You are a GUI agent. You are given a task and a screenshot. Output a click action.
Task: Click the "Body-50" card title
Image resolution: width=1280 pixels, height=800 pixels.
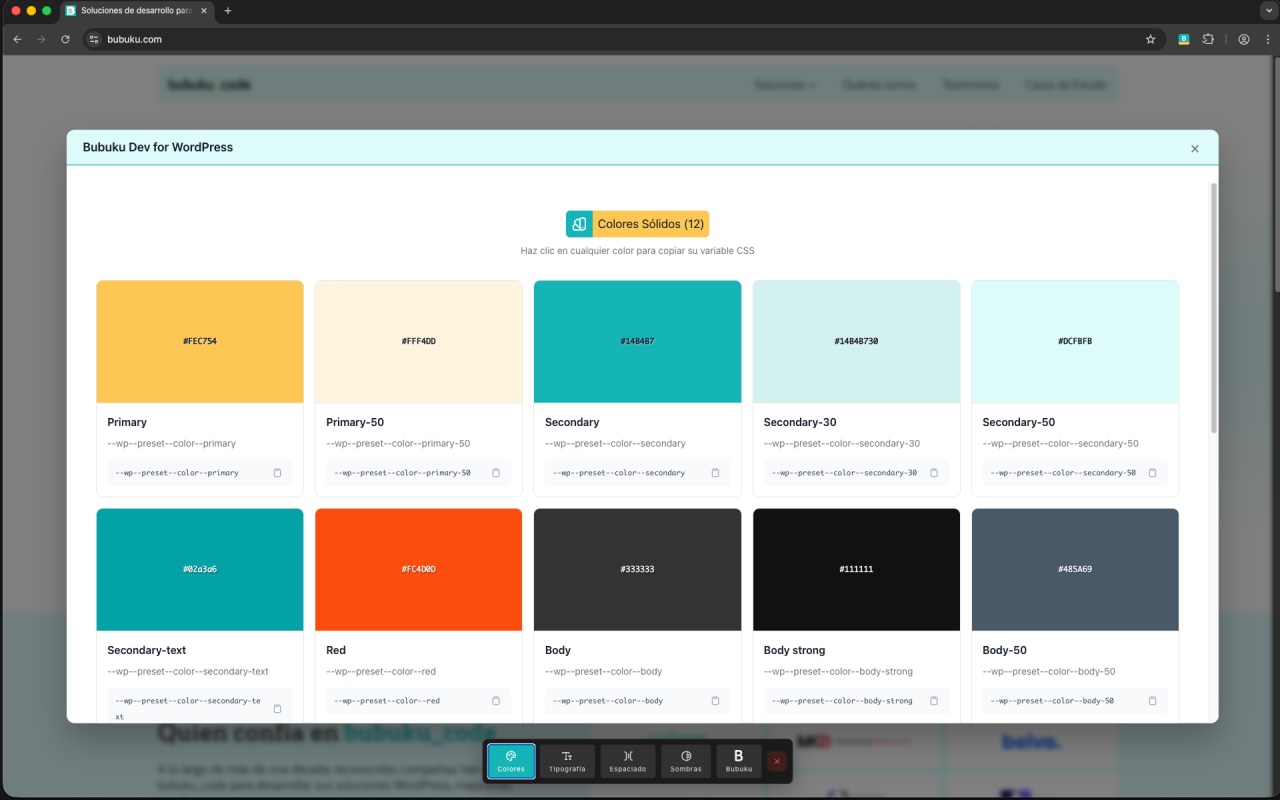pyautogui.click(x=1005, y=650)
